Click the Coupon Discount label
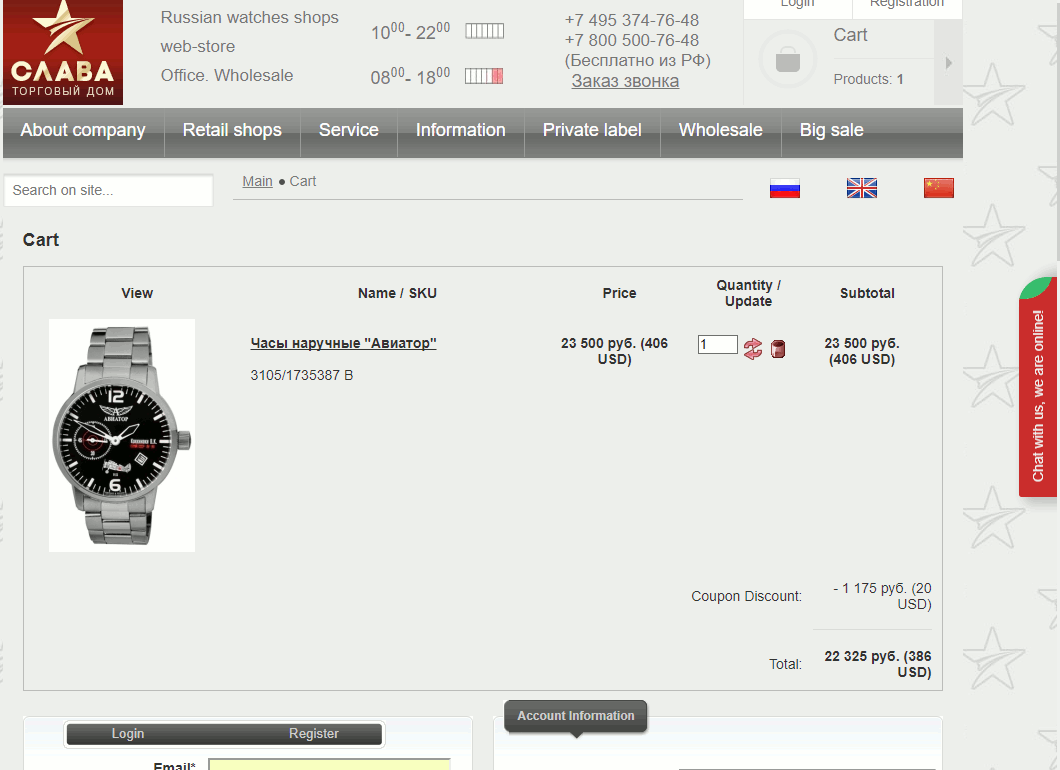Viewport: 1060px width, 770px height. click(746, 596)
